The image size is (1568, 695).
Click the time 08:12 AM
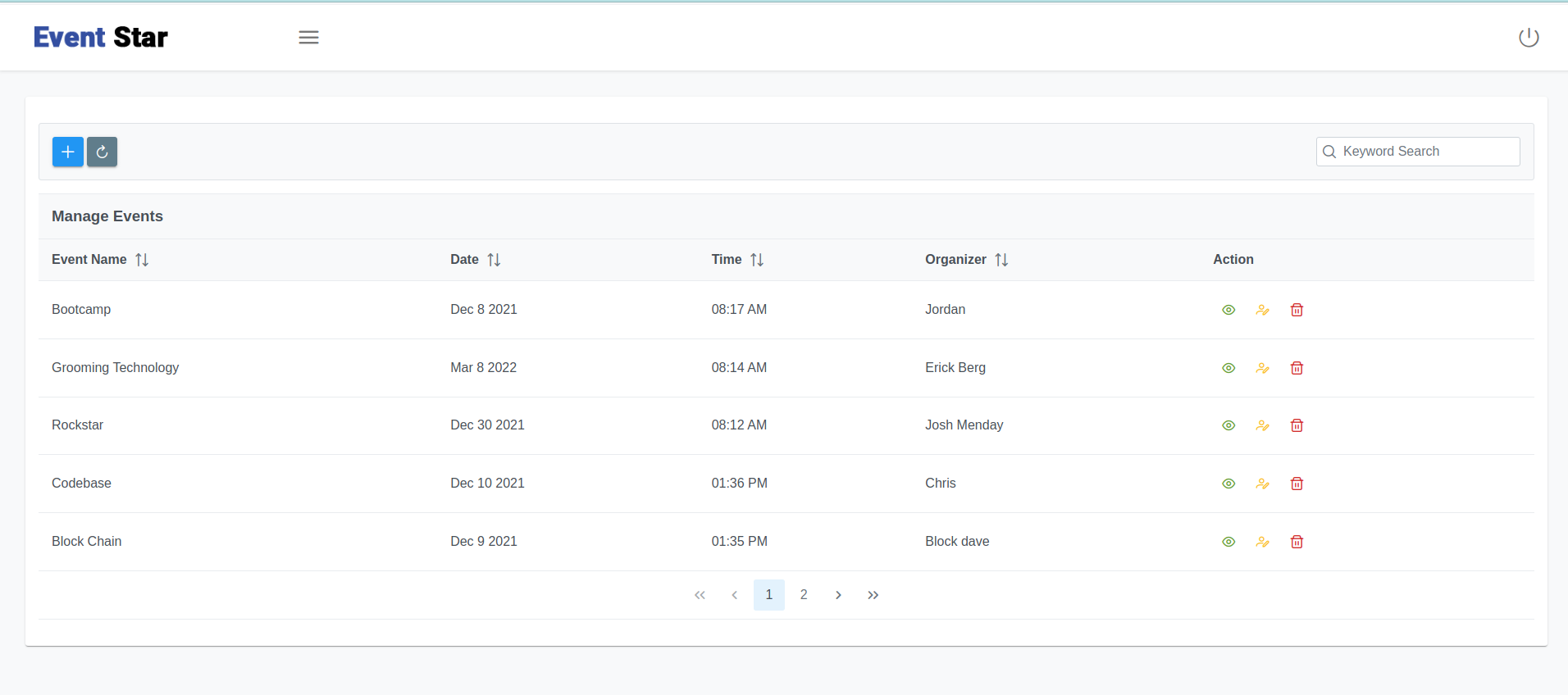[x=739, y=425]
